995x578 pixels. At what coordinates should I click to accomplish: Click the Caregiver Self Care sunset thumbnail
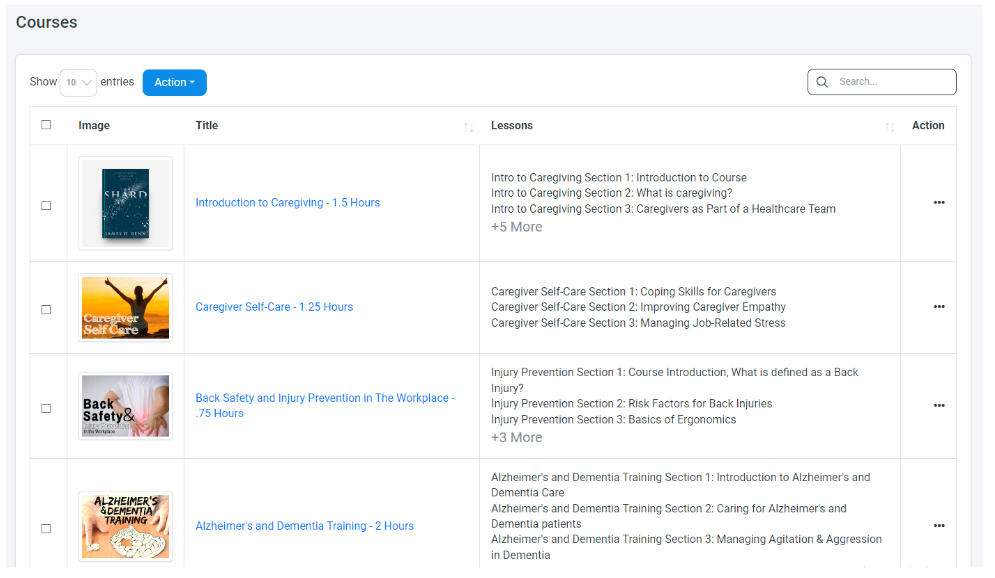point(125,307)
